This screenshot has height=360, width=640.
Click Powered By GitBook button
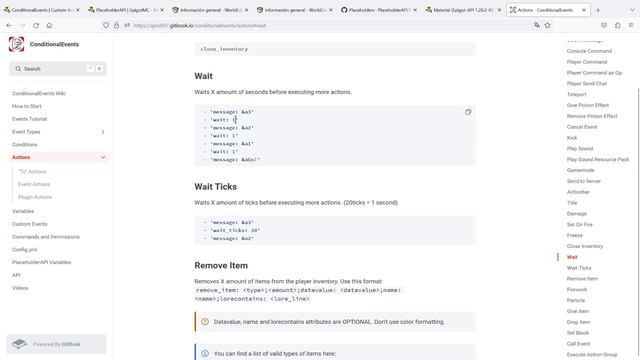[56, 344]
